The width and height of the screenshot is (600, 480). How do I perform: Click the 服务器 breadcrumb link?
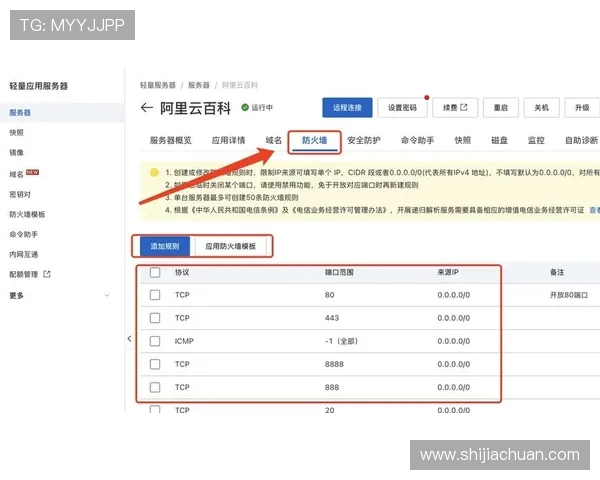[x=199, y=85]
